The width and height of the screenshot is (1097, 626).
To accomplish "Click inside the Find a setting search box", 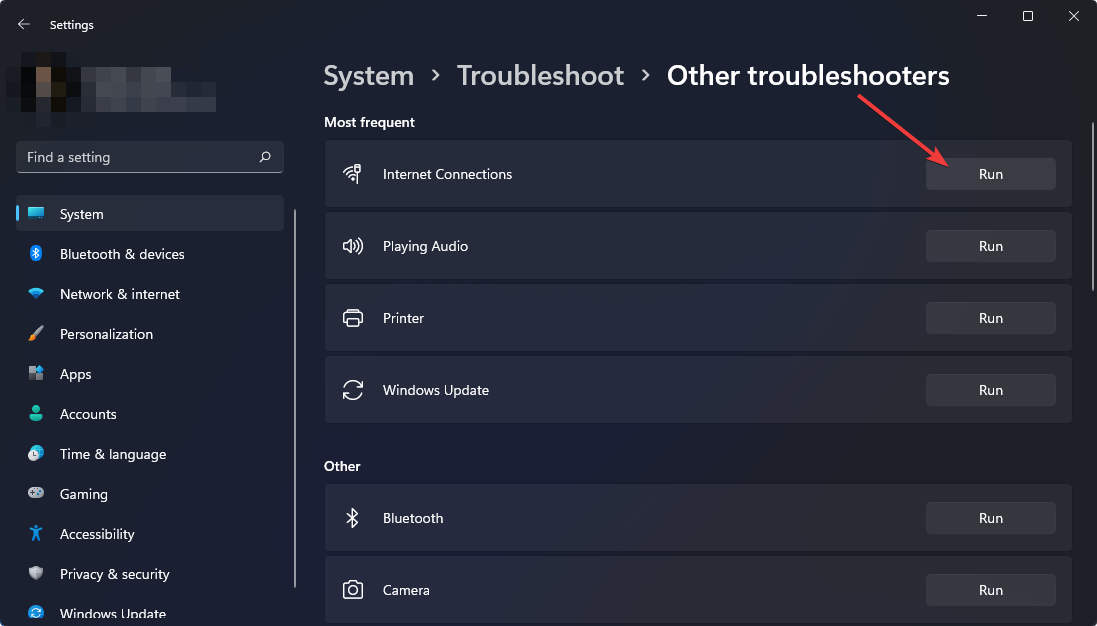I will point(140,156).
